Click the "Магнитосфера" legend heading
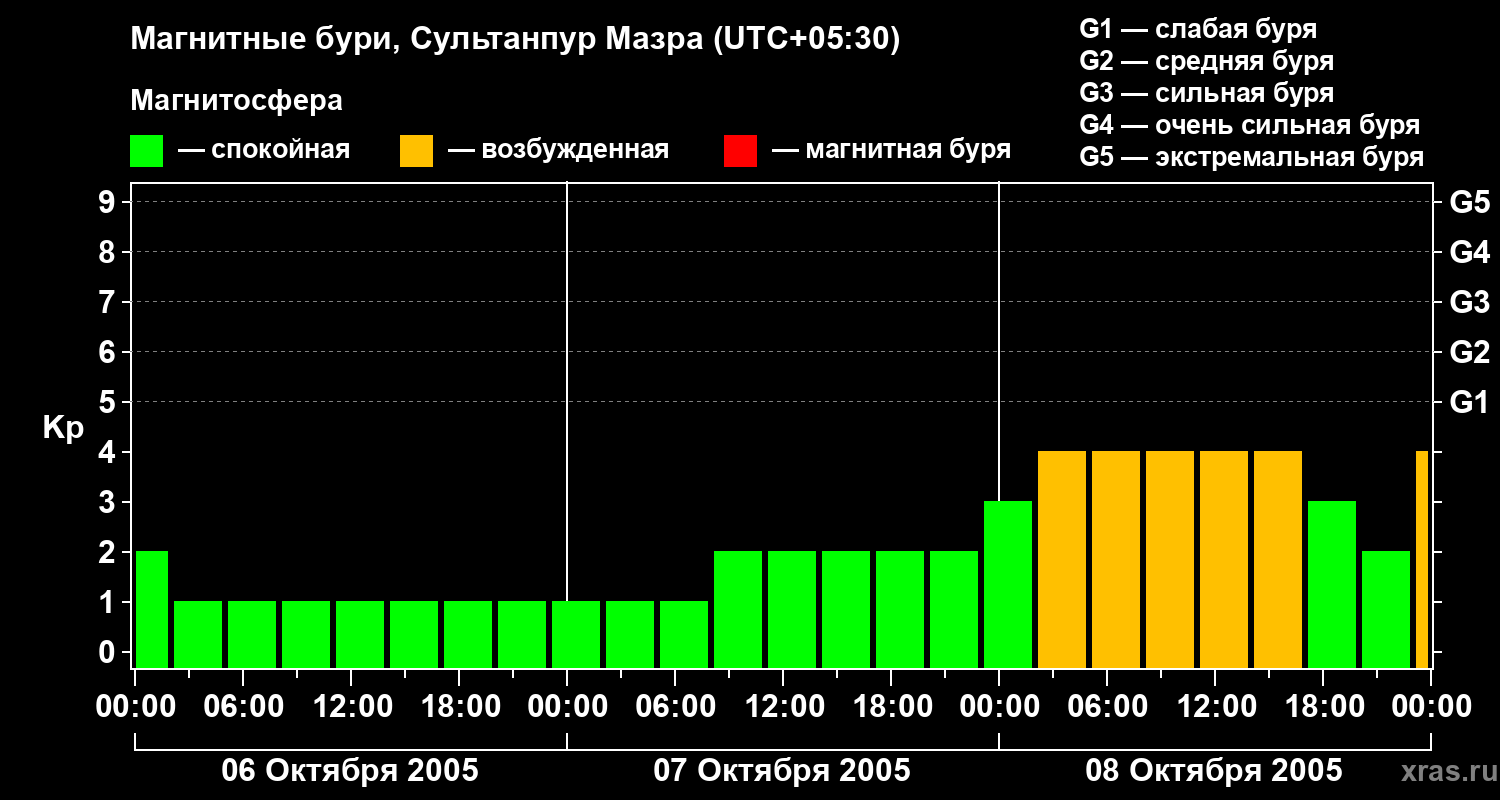1500x800 pixels. point(236,101)
